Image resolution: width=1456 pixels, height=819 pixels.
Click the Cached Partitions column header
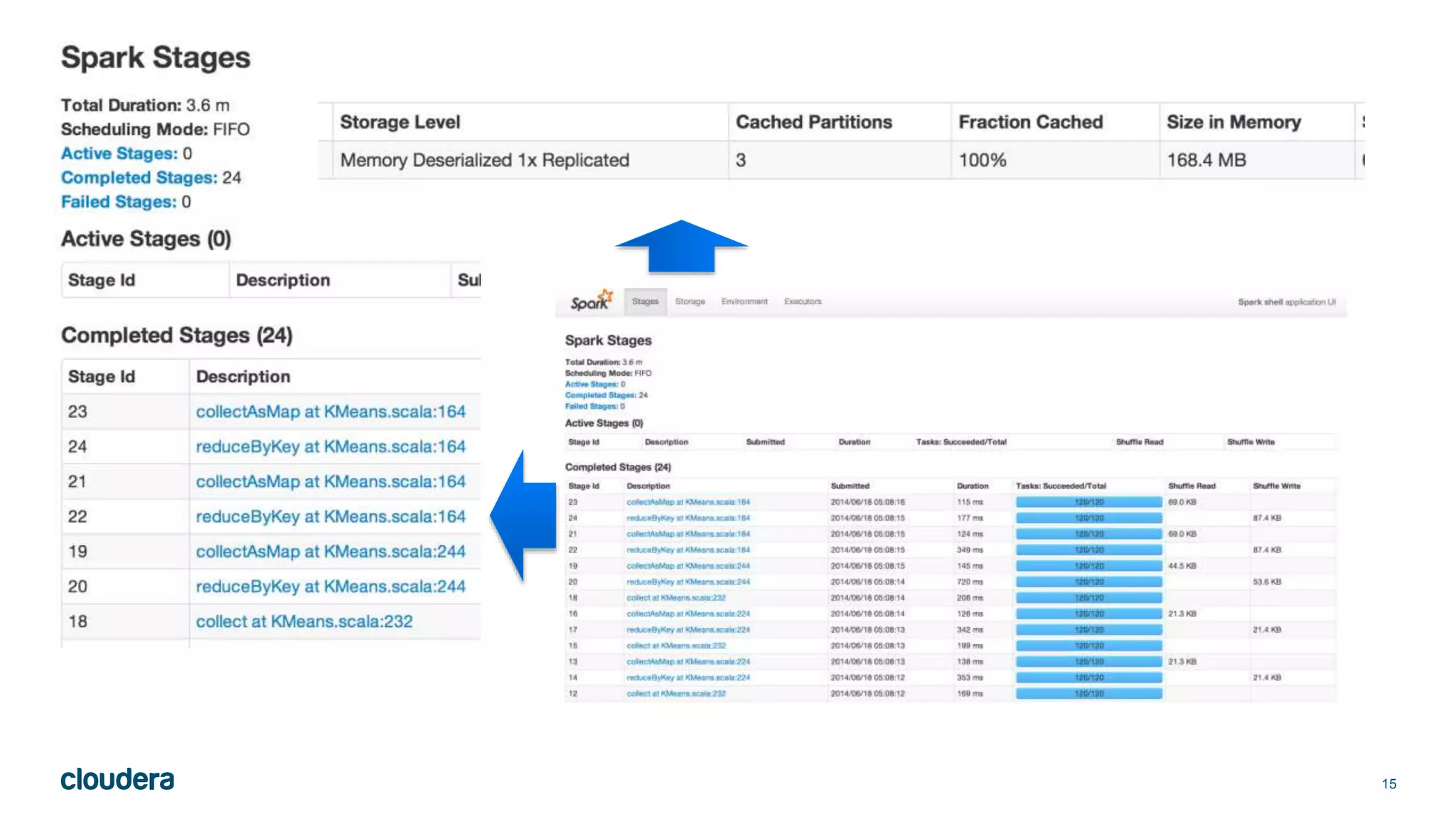pos(813,122)
